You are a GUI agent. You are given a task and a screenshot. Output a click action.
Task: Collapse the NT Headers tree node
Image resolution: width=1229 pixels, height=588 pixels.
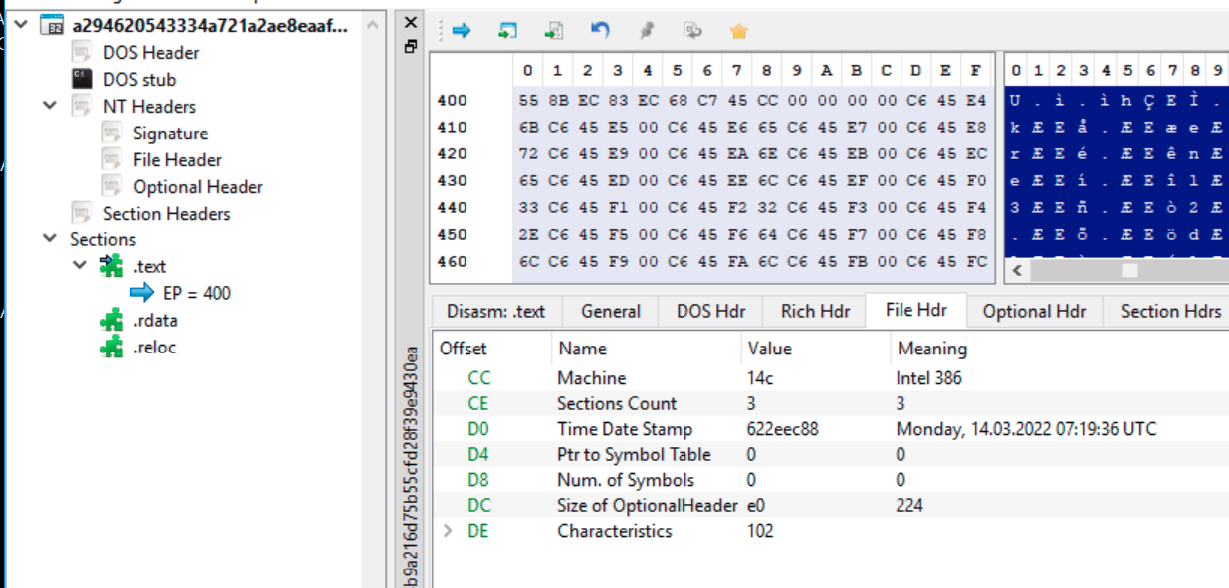pyautogui.click(x=50, y=106)
